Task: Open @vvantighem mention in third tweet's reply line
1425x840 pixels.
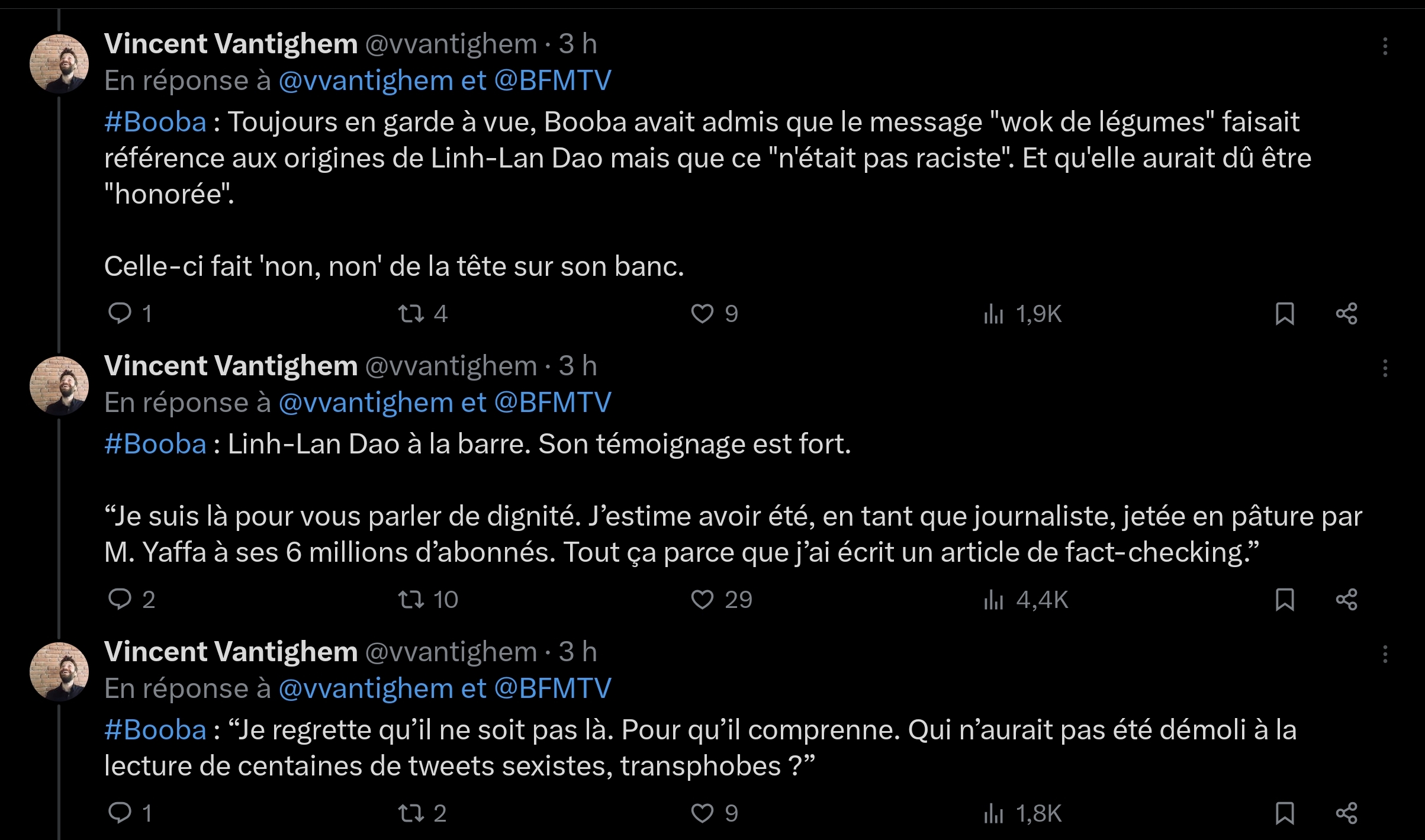Action: click(x=365, y=688)
